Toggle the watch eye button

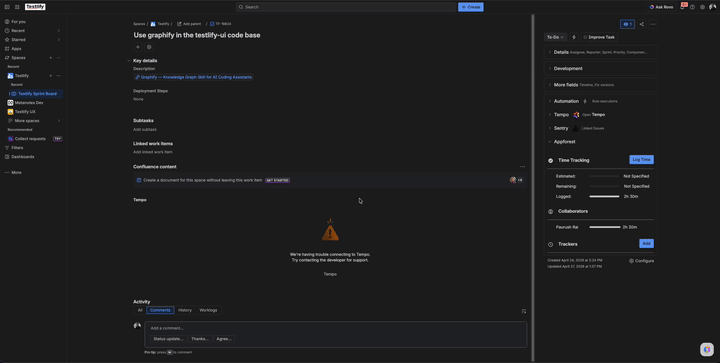(x=627, y=24)
